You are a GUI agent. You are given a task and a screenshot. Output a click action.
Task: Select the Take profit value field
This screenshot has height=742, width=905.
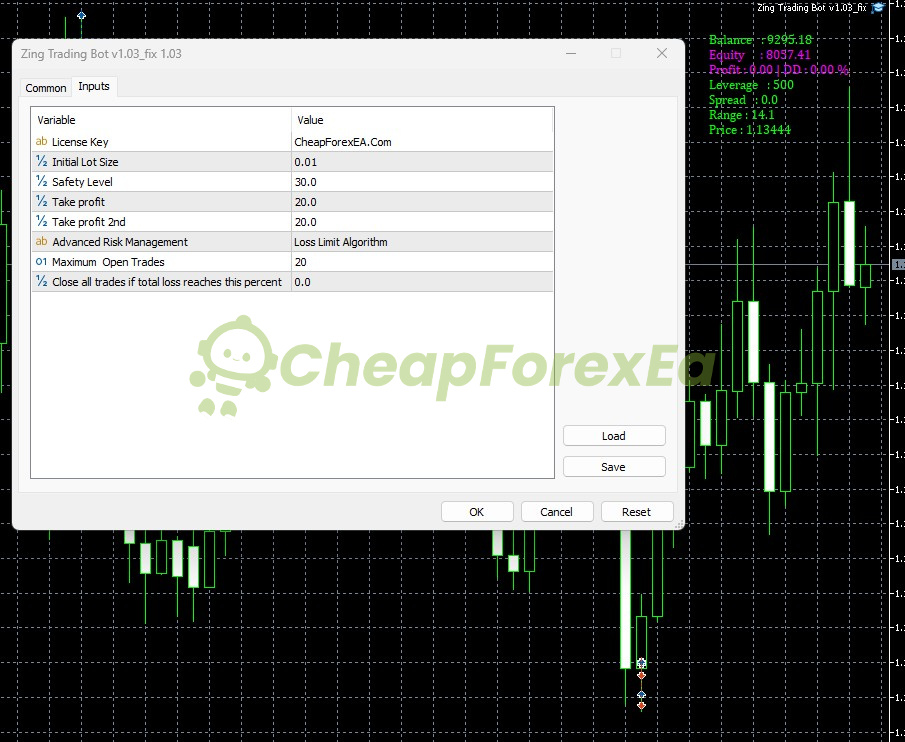pyautogui.click(x=422, y=202)
